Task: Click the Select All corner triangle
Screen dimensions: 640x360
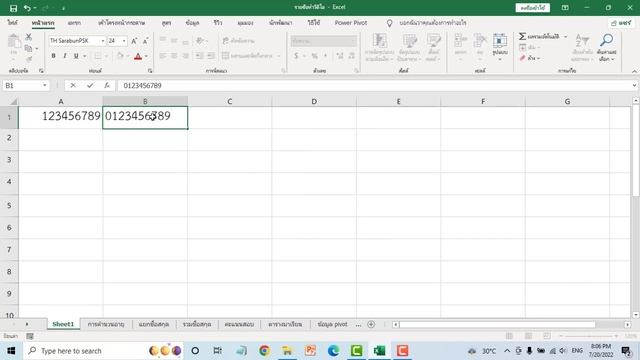Action: pos(13,101)
